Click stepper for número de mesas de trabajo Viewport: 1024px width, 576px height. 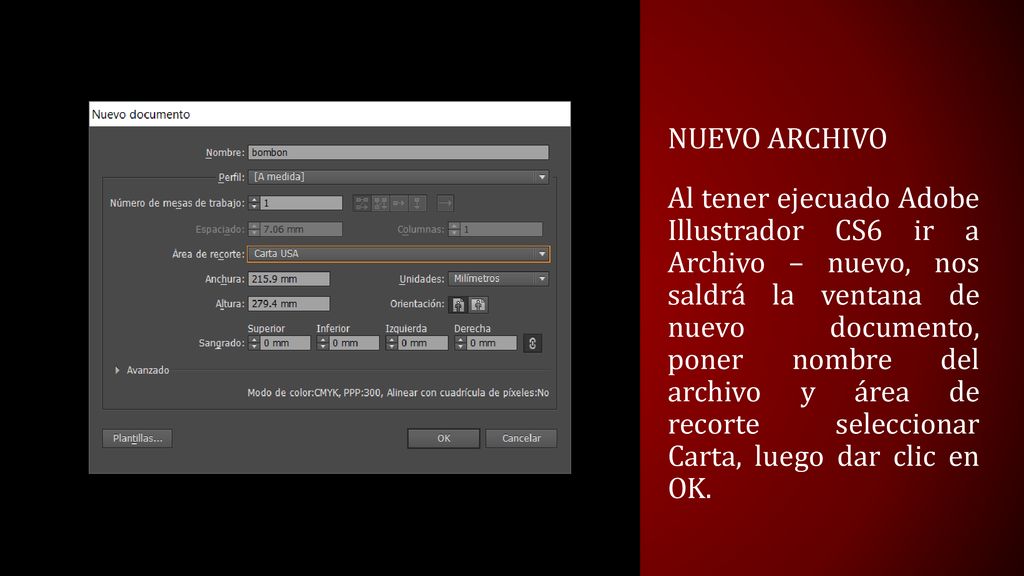click(254, 203)
